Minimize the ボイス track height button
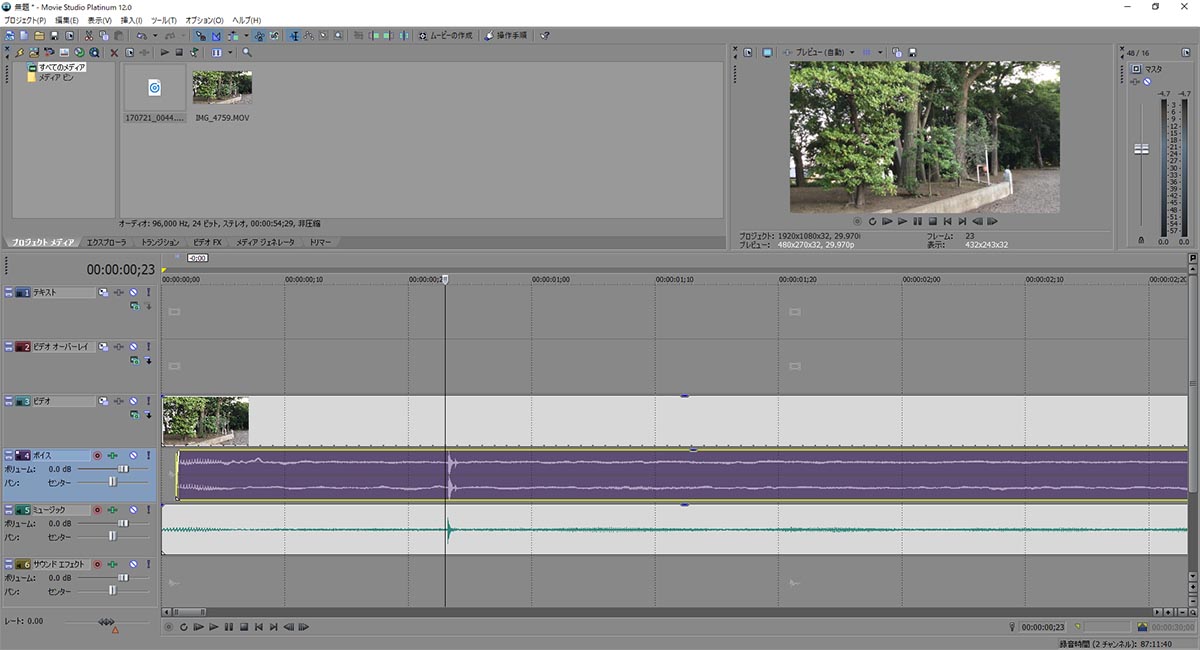The width and height of the screenshot is (1200, 650). 8,455
